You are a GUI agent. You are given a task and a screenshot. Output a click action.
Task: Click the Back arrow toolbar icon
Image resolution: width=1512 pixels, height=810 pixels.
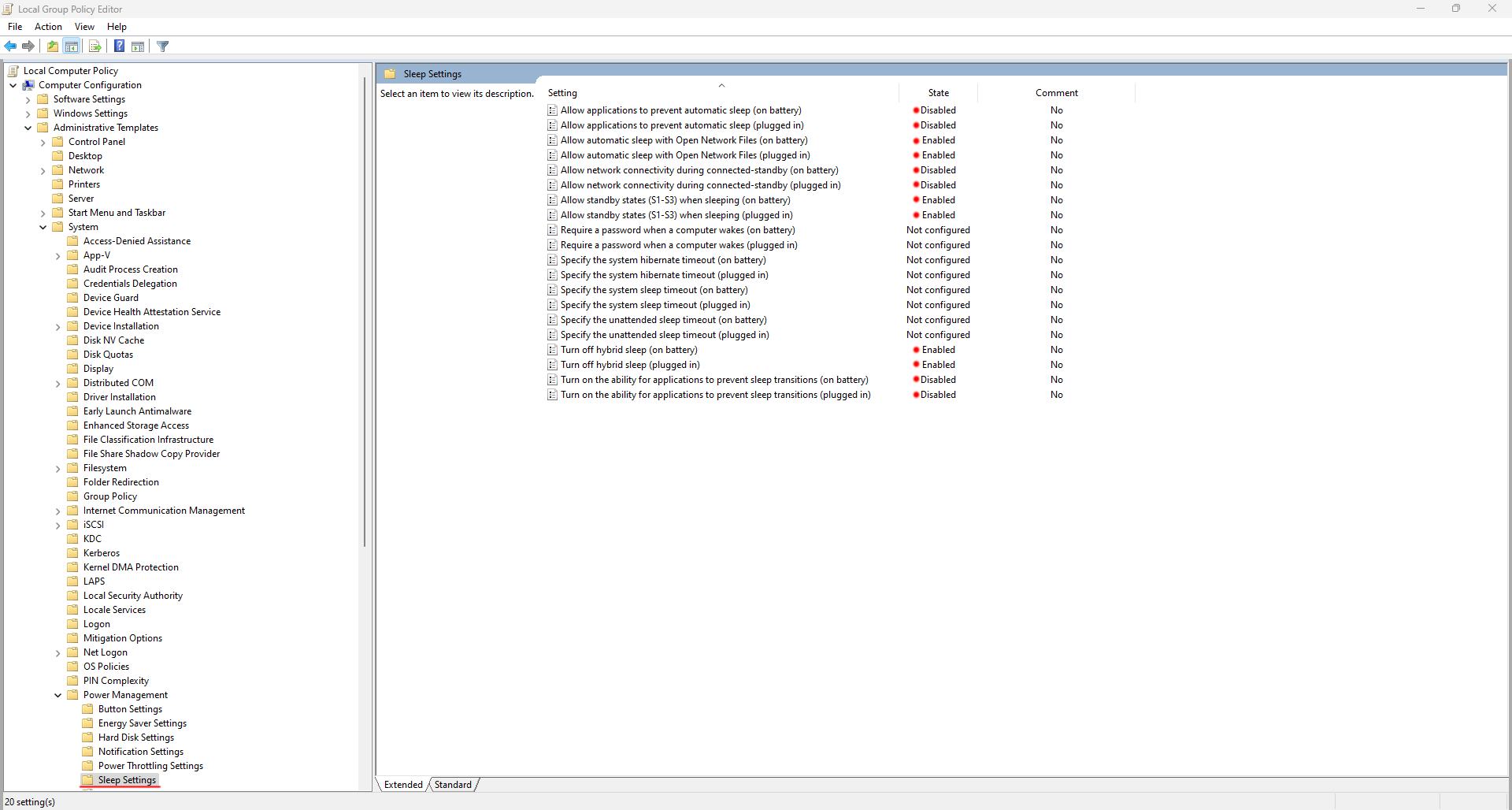pyautogui.click(x=11, y=46)
